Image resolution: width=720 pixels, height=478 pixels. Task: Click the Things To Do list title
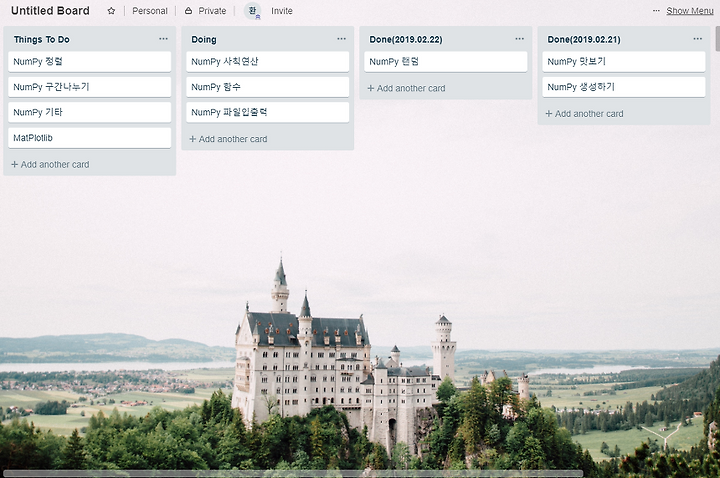pos(42,39)
